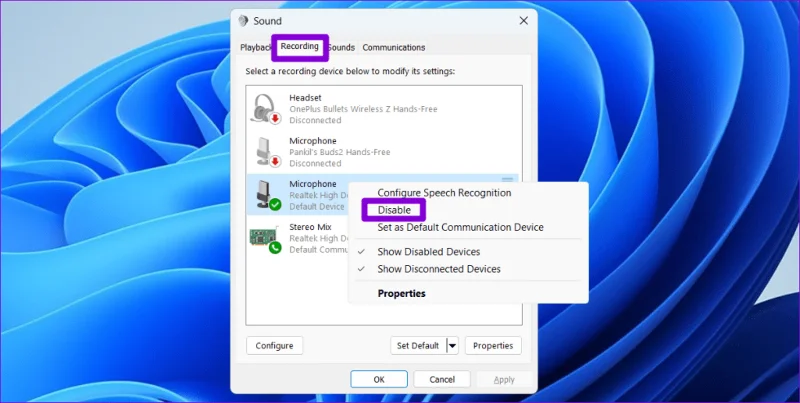This screenshot has width=800, height=403.
Task: Click the Disconnected status under Headset
Action: pos(315,120)
